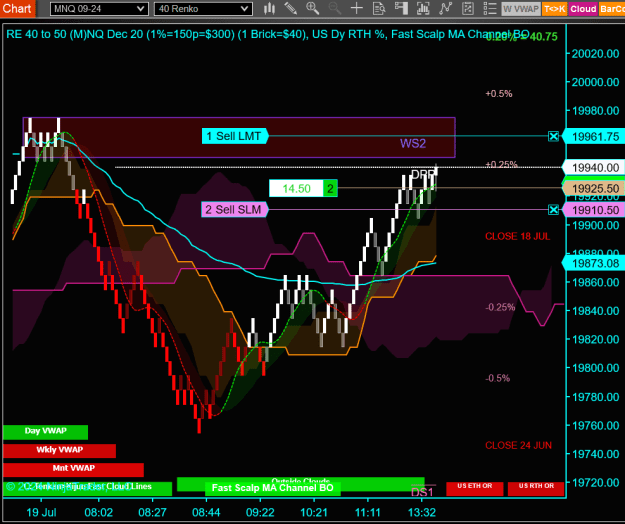The image size is (625, 524).
Task: Click the WS2 zone label
Action: (413, 143)
